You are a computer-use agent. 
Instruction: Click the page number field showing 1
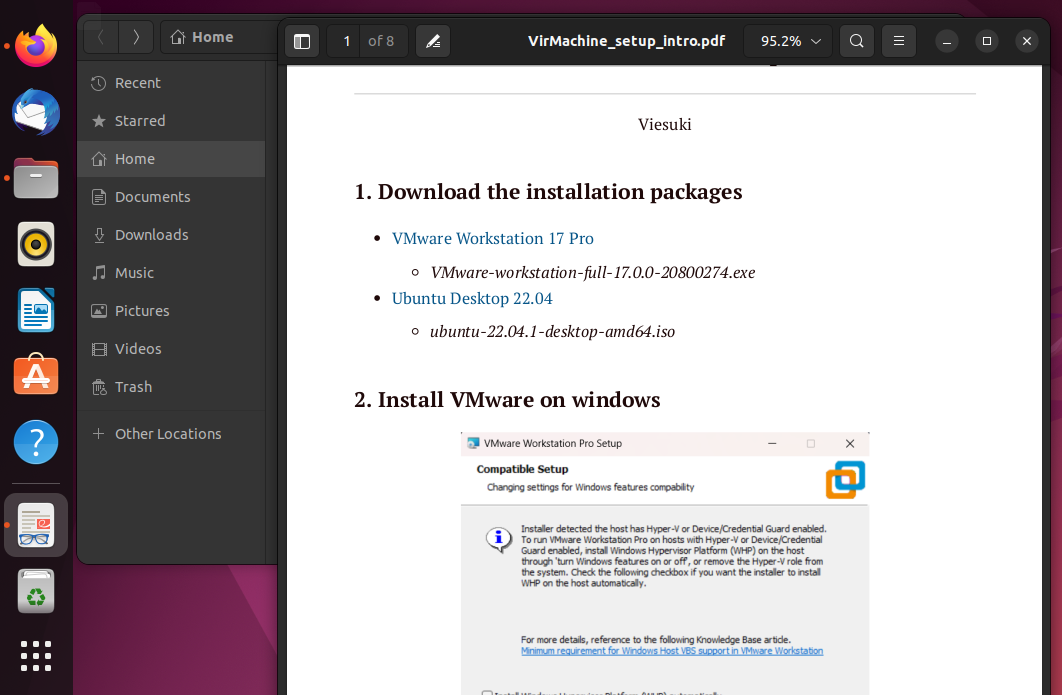click(346, 41)
